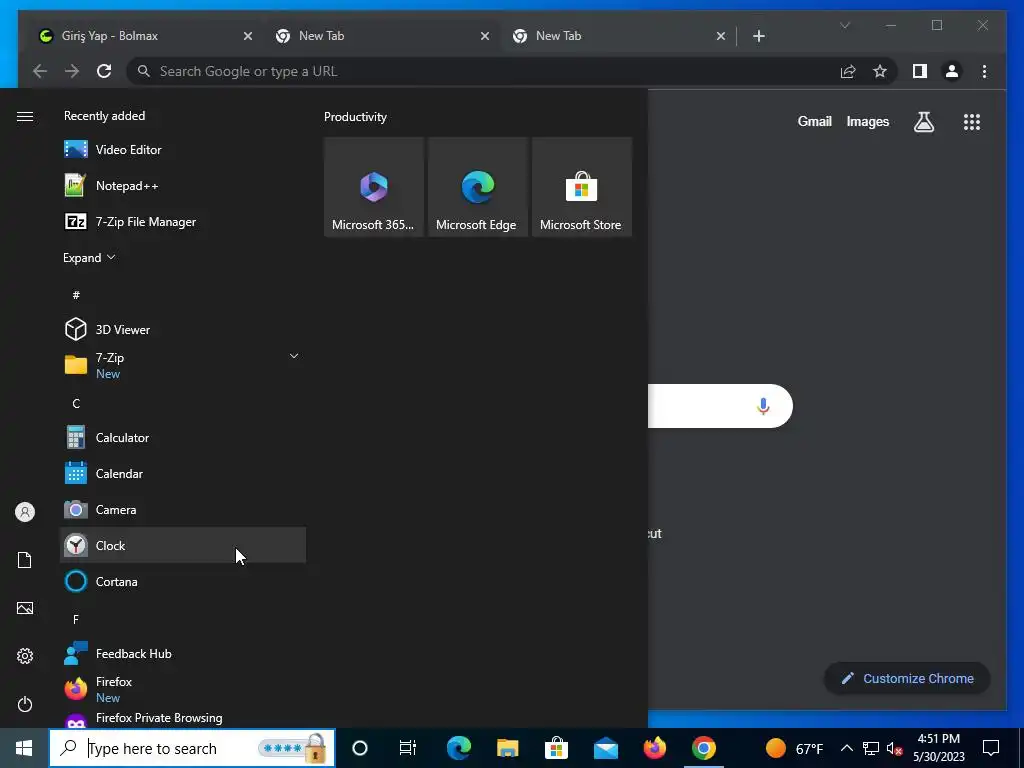Focus taskbar search box
This screenshot has height=768, width=1024.
[192, 748]
